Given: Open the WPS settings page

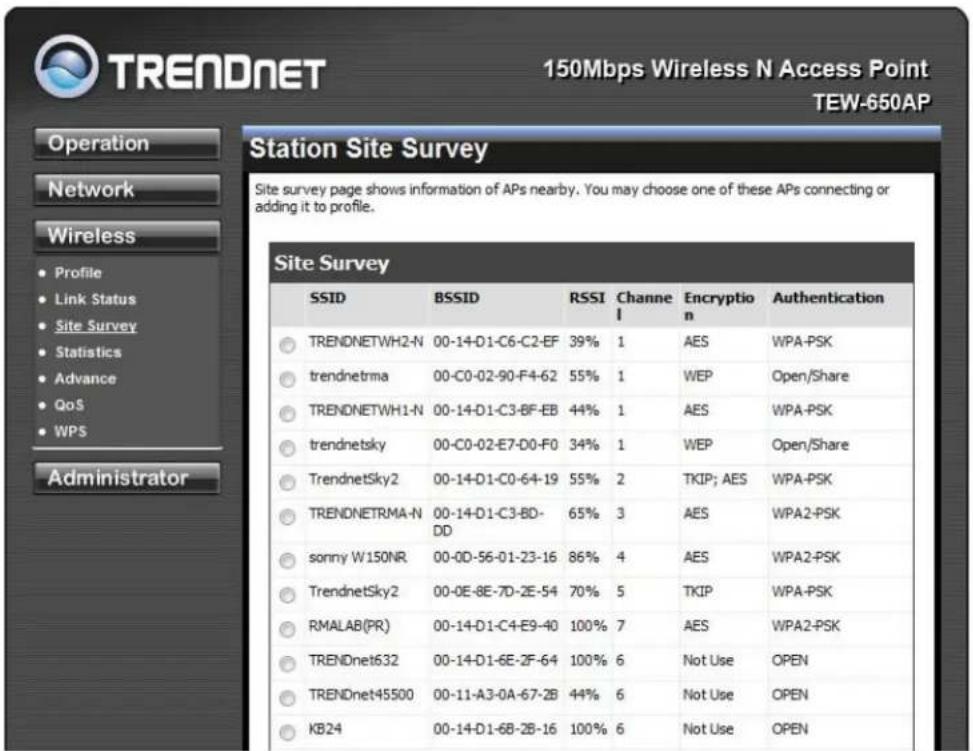Looking at the screenshot, I should tap(70, 431).
